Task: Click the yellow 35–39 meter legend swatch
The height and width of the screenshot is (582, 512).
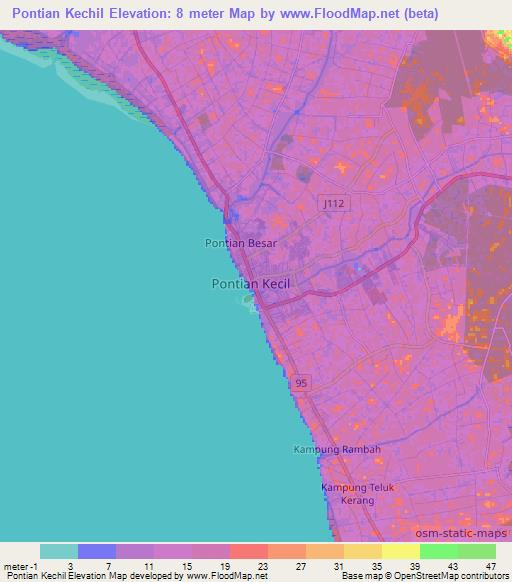Action: point(401,552)
